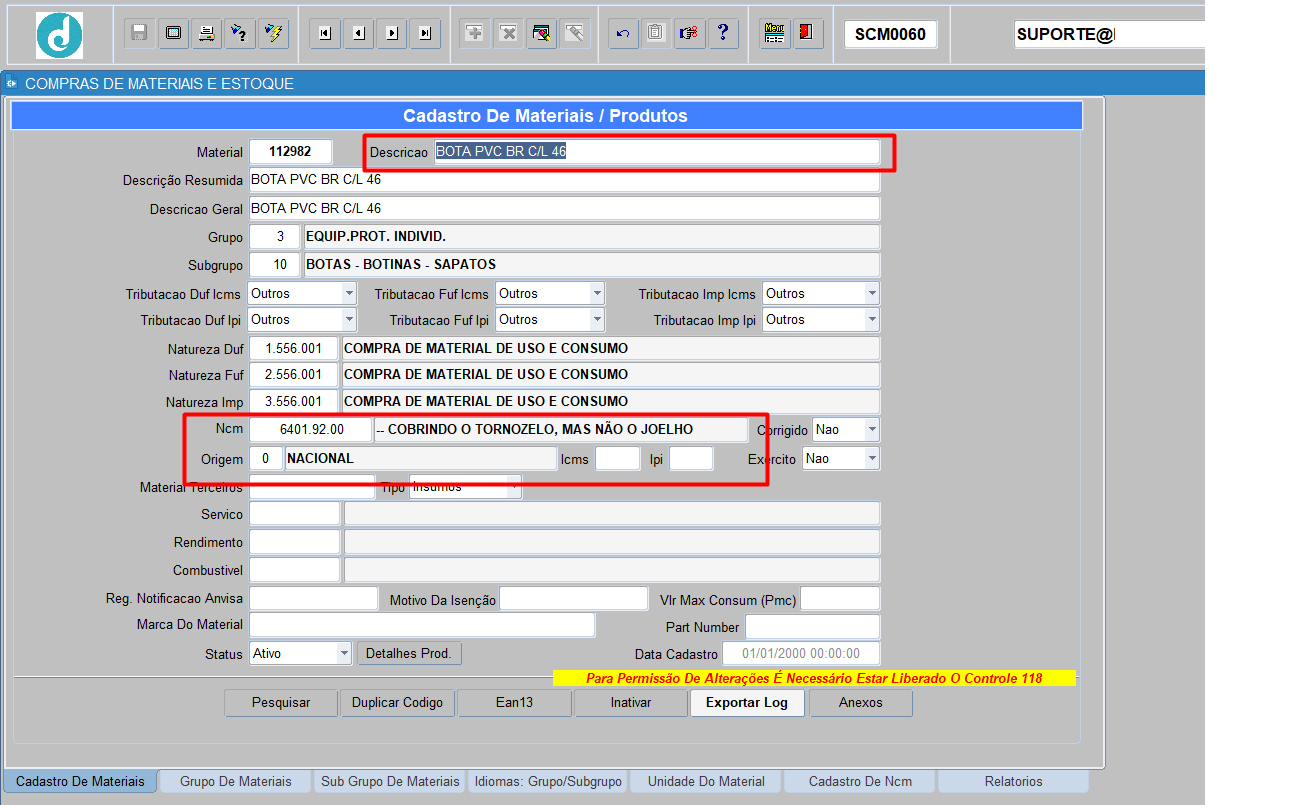Click the eraser/clear field toolbar icon
The width and height of the screenshot is (1293, 805).
574,33
